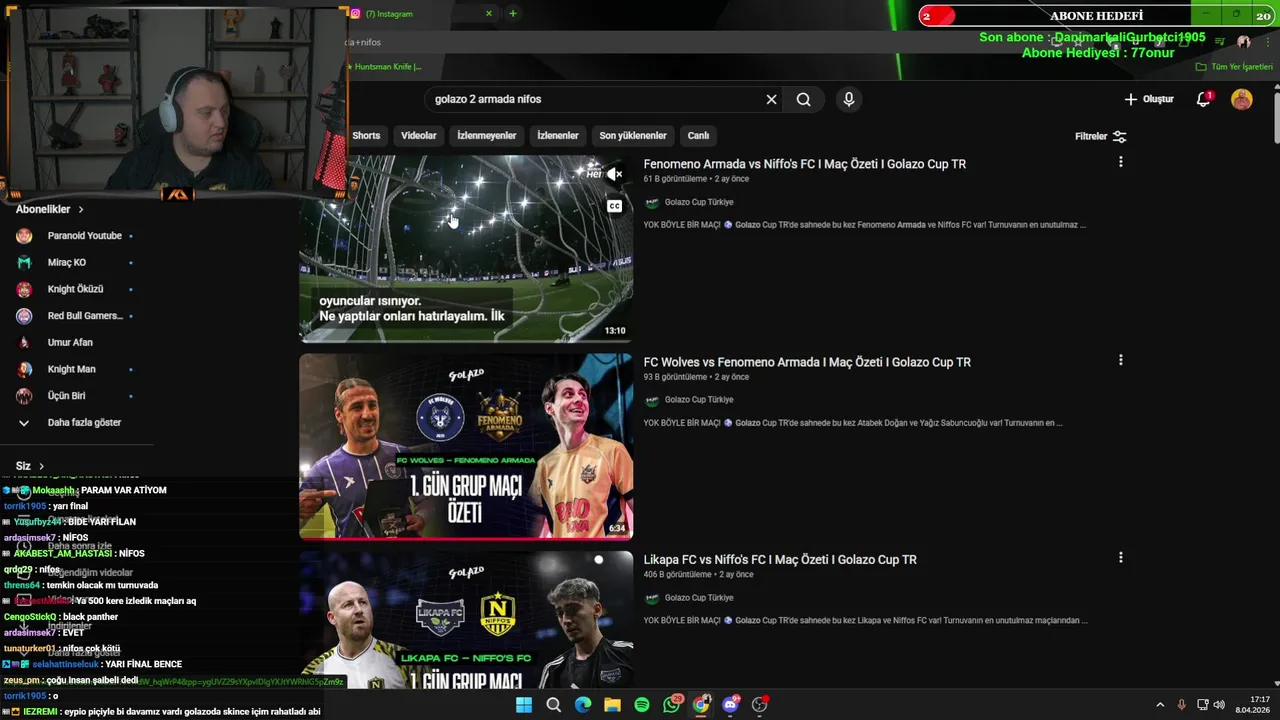This screenshot has height=720, width=1280.
Task: Open the channel name under the FC Wolves vs Fenomeno video
Action: click(699, 400)
